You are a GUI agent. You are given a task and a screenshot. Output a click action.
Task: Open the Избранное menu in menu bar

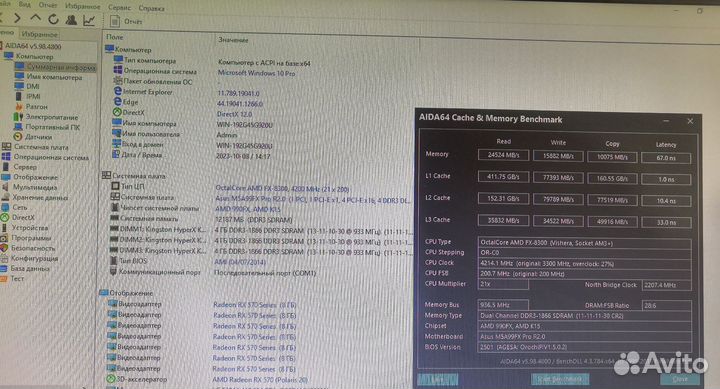pos(83,6)
